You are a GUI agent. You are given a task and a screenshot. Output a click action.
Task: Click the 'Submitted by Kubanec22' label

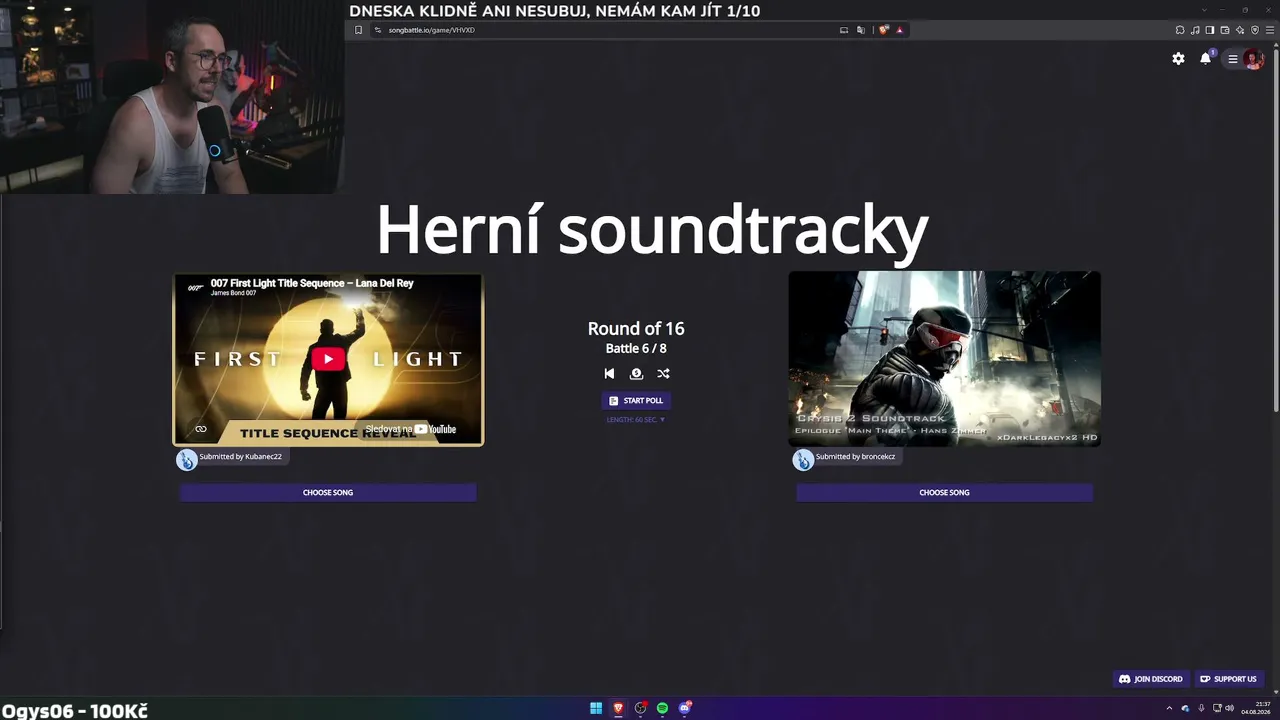tap(240, 456)
